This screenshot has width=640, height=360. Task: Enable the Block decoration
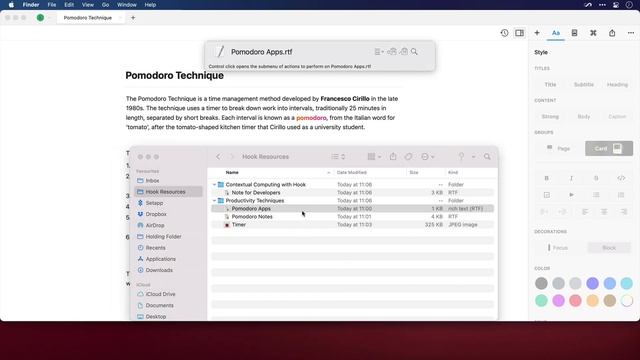pyautogui.click(x=609, y=248)
